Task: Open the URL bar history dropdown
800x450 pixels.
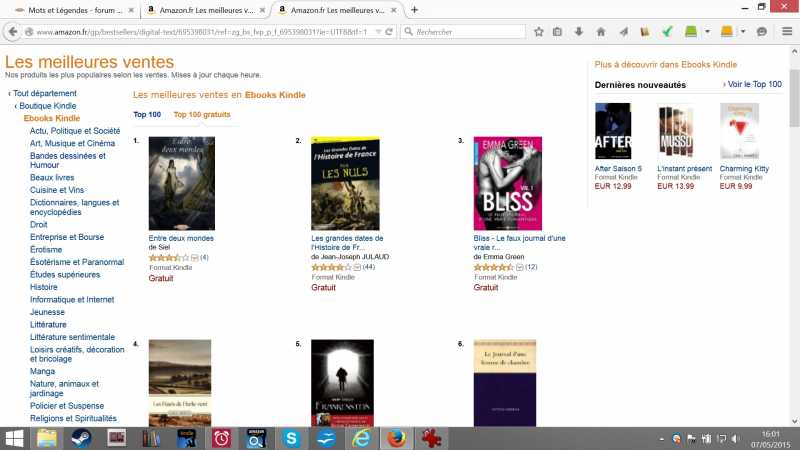Action: 379,32
